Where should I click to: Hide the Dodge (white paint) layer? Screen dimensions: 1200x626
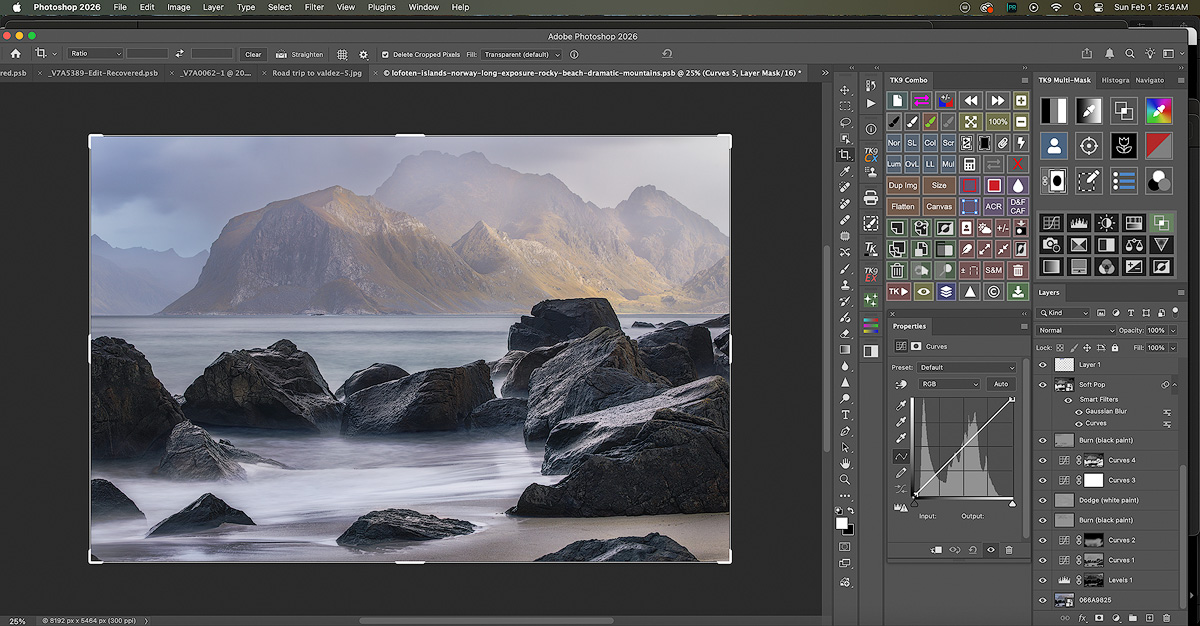coord(1043,500)
